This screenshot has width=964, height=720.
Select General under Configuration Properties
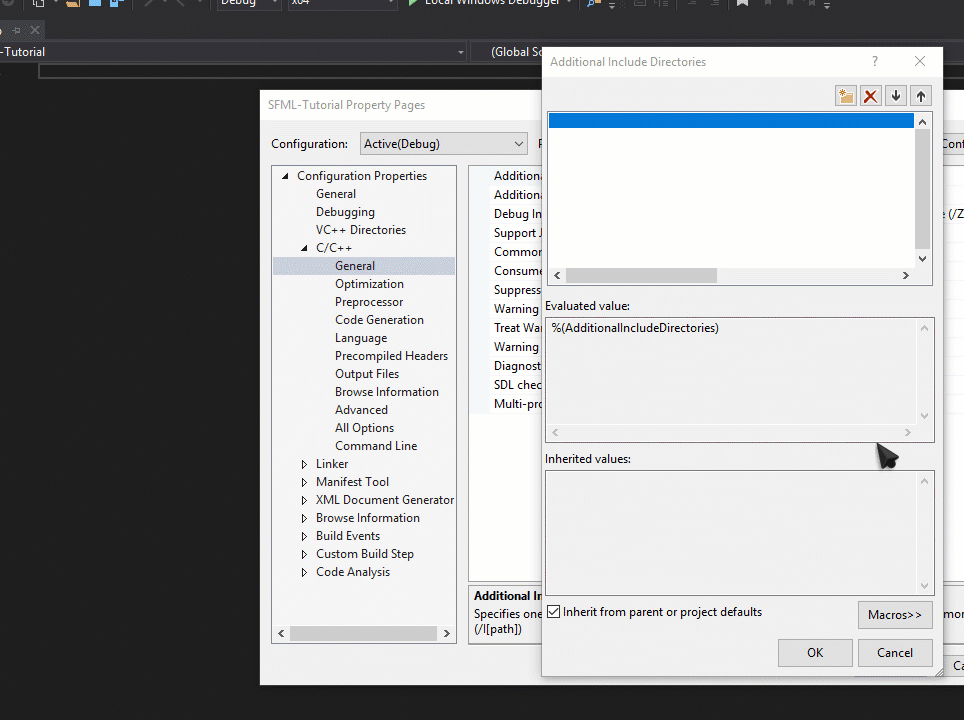click(x=336, y=194)
